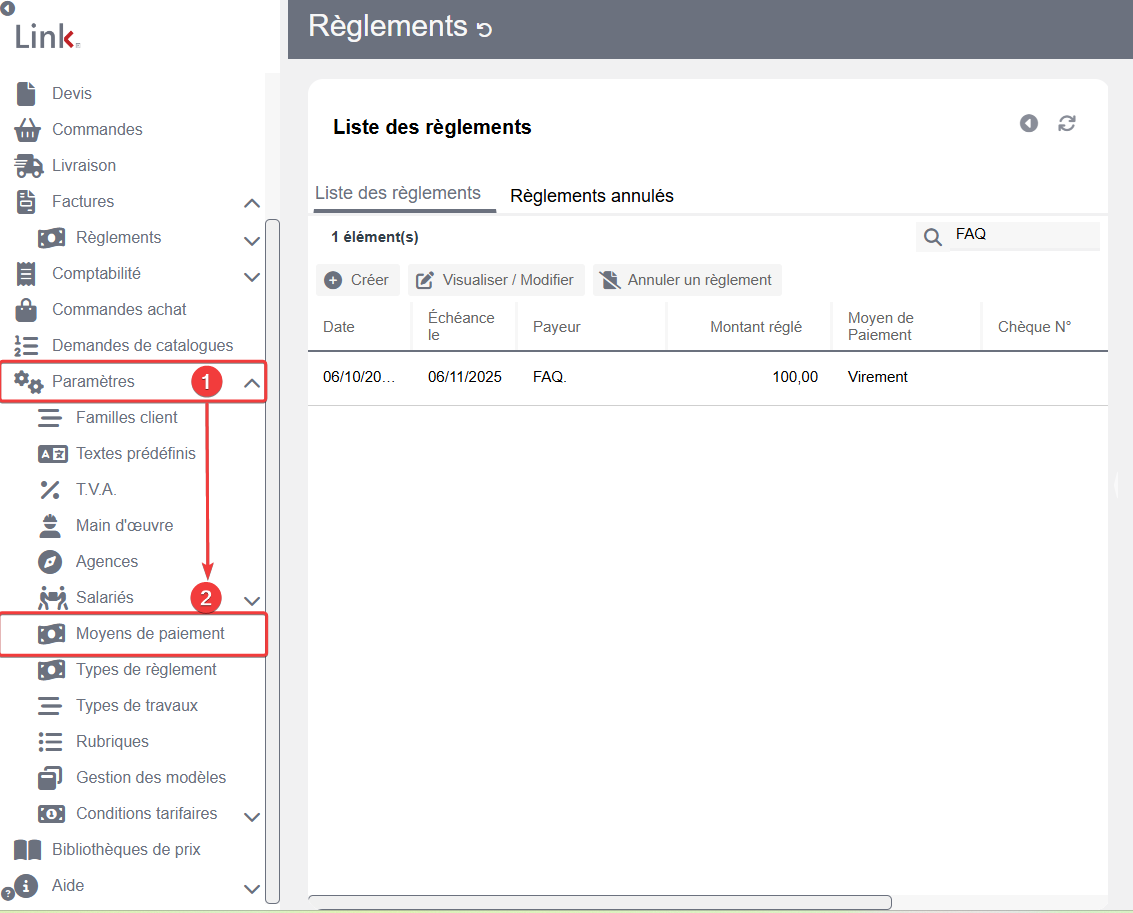Click the horizontal scrollbar under the table
This screenshot has width=1133, height=913.
click(600, 902)
